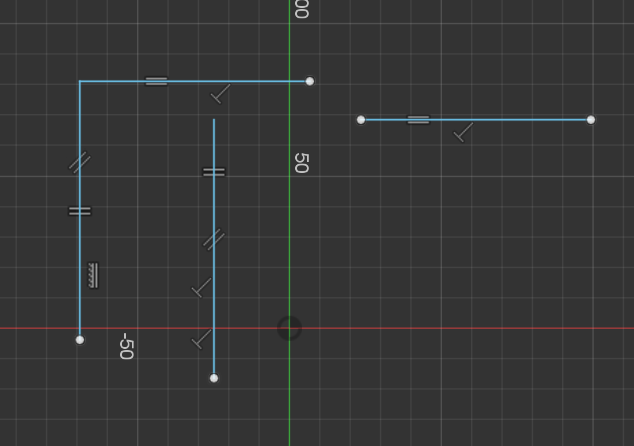634x446 pixels.
Task: Click perpendicular constraint icon below top horizontal line
Action: [221, 94]
